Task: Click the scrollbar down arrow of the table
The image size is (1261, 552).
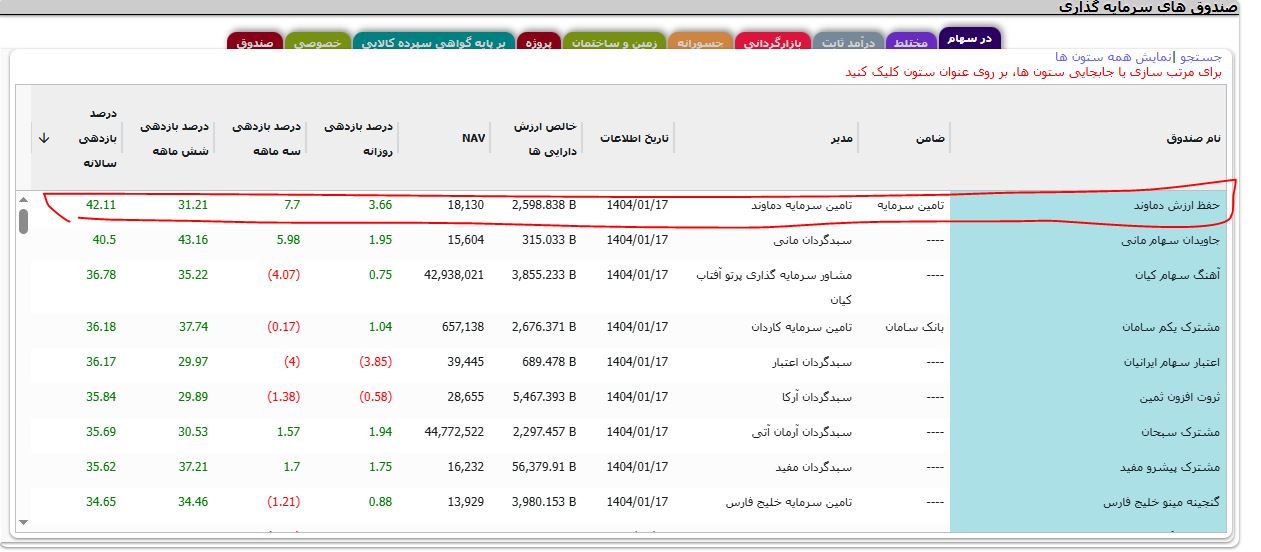Action: (x=23, y=522)
